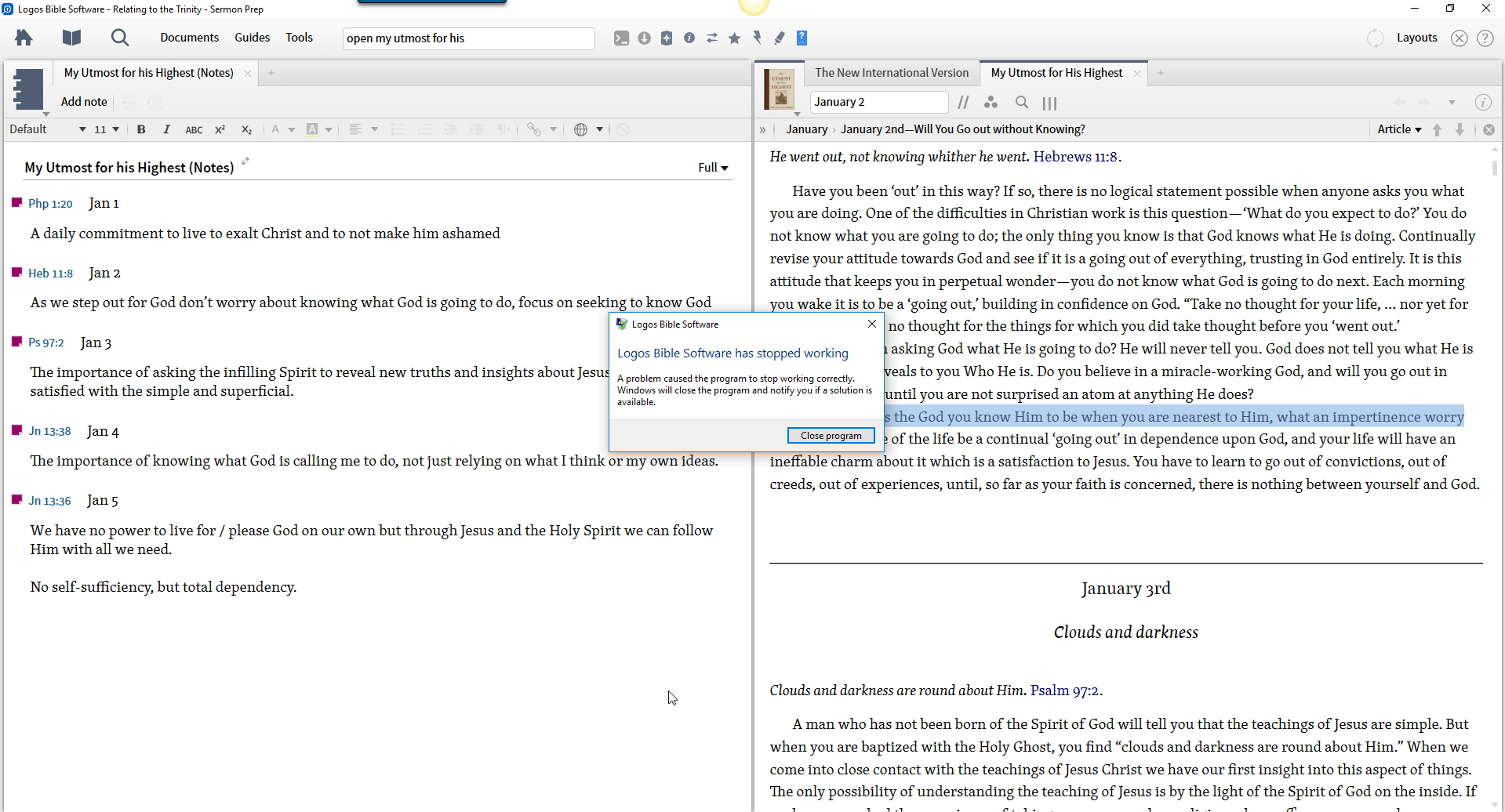Select the My Utmost for his Highest (Notes) tab
The image size is (1505, 812).
[x=149, y=73]
